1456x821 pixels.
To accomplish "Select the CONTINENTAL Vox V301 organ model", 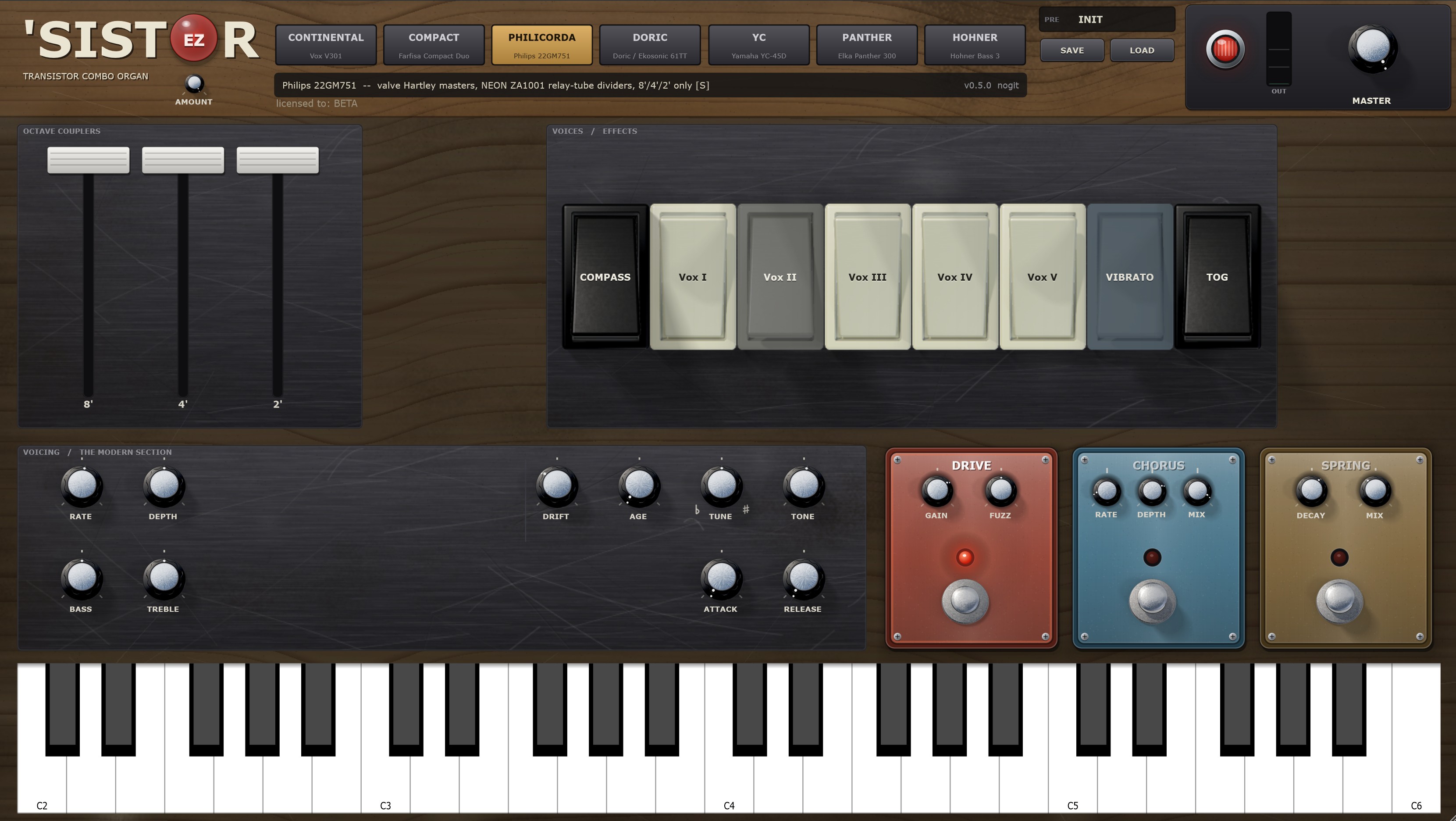I will [326, 45].
